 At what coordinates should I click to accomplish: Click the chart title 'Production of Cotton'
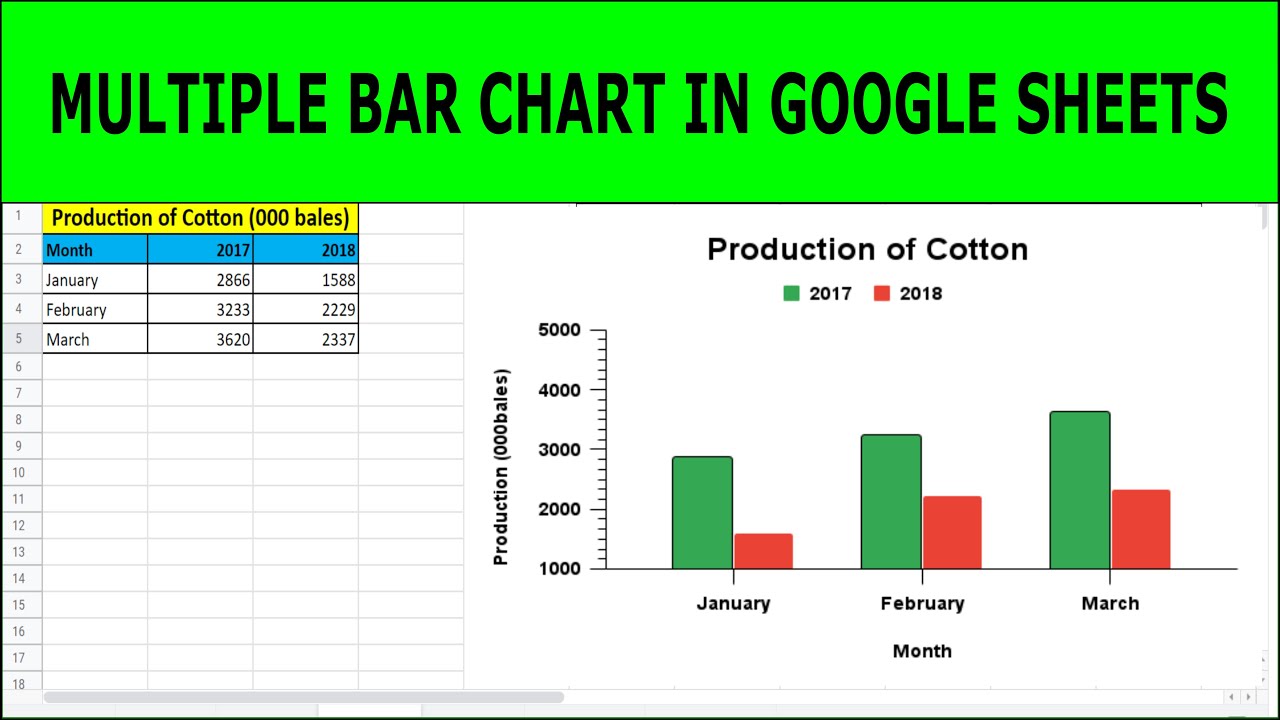click(867, 249)
